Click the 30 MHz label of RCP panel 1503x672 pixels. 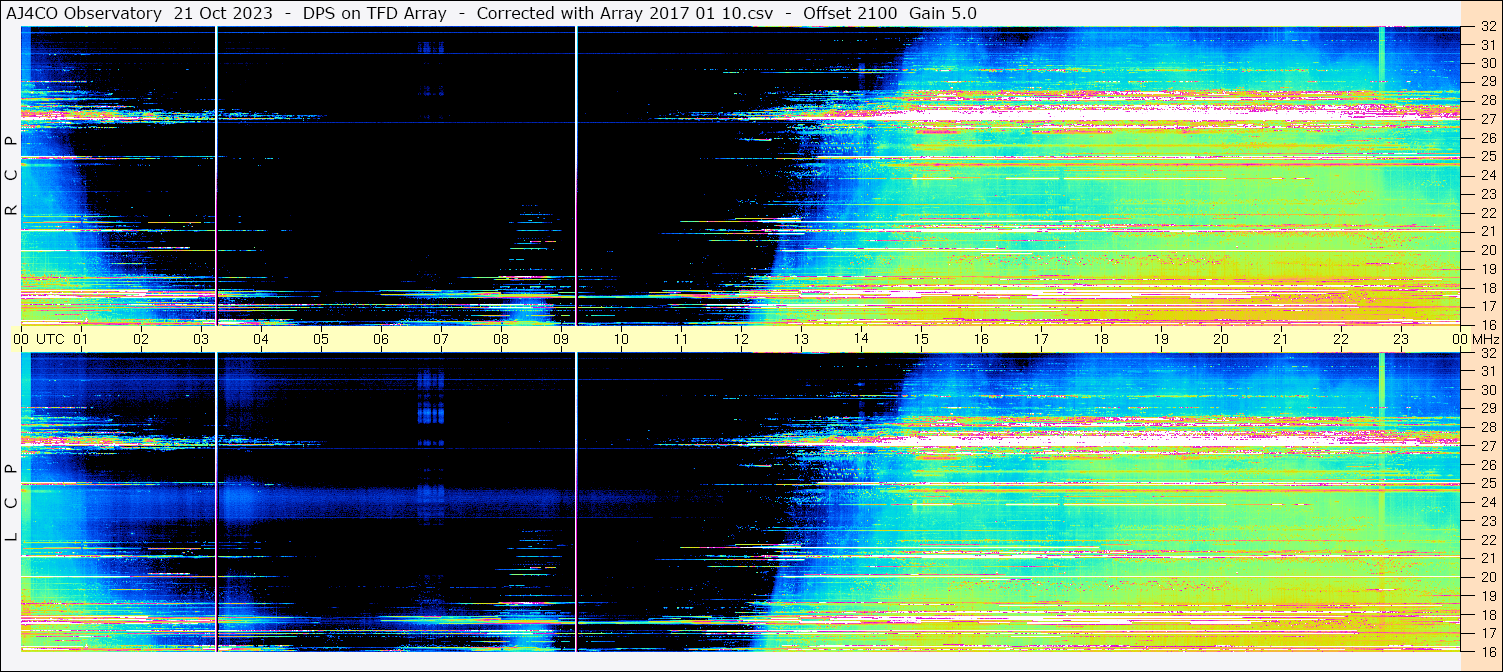coord(1487,62)
